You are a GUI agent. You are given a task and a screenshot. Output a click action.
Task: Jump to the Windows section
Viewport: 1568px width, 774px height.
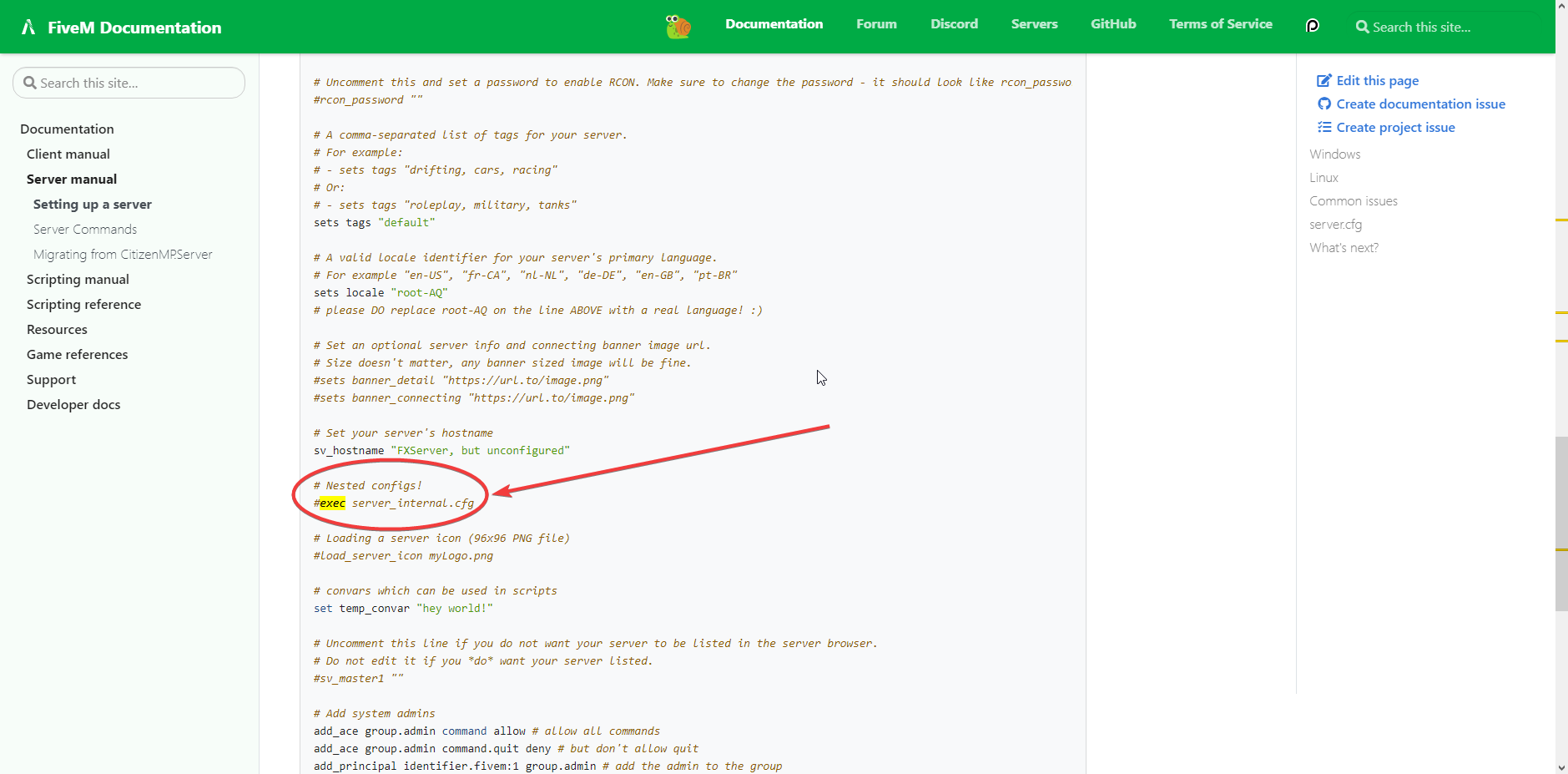(x=1334, y=154)
